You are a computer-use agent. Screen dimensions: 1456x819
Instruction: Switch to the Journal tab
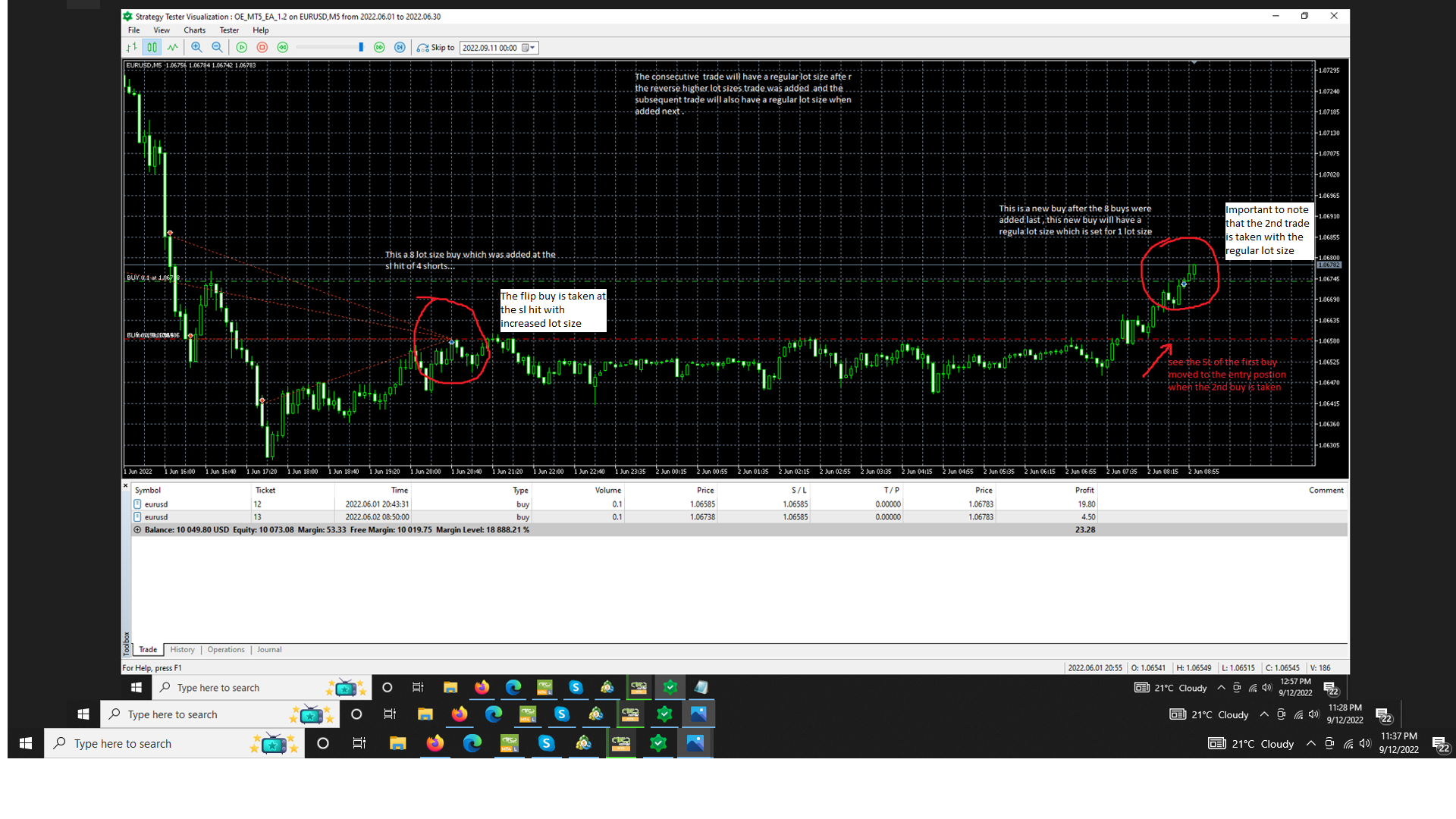click(269, 649)
